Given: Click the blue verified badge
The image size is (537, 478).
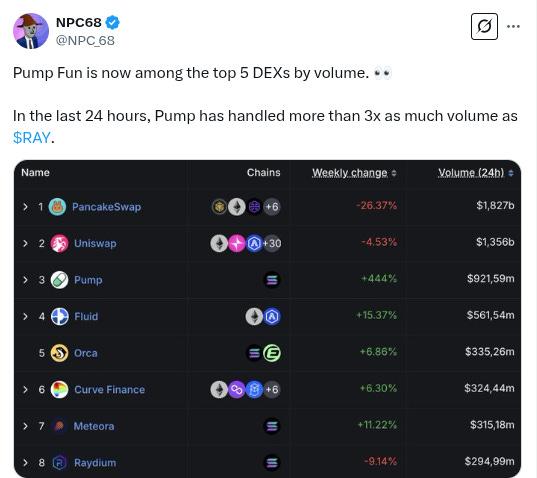Looking at the screenshot, I should tap(112, 23).
